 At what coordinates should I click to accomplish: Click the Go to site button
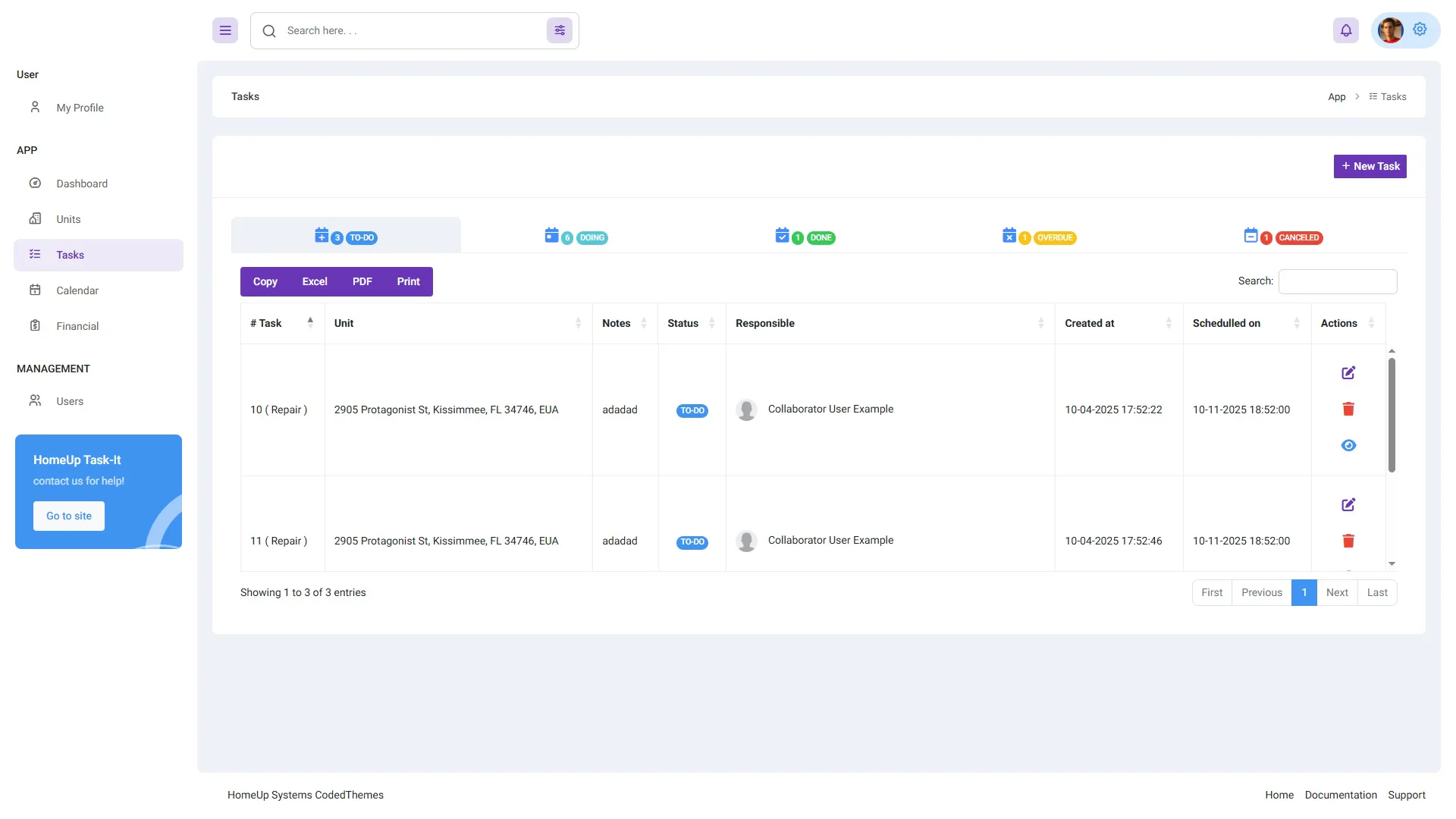pyautogui.click(x=69, y=516)
